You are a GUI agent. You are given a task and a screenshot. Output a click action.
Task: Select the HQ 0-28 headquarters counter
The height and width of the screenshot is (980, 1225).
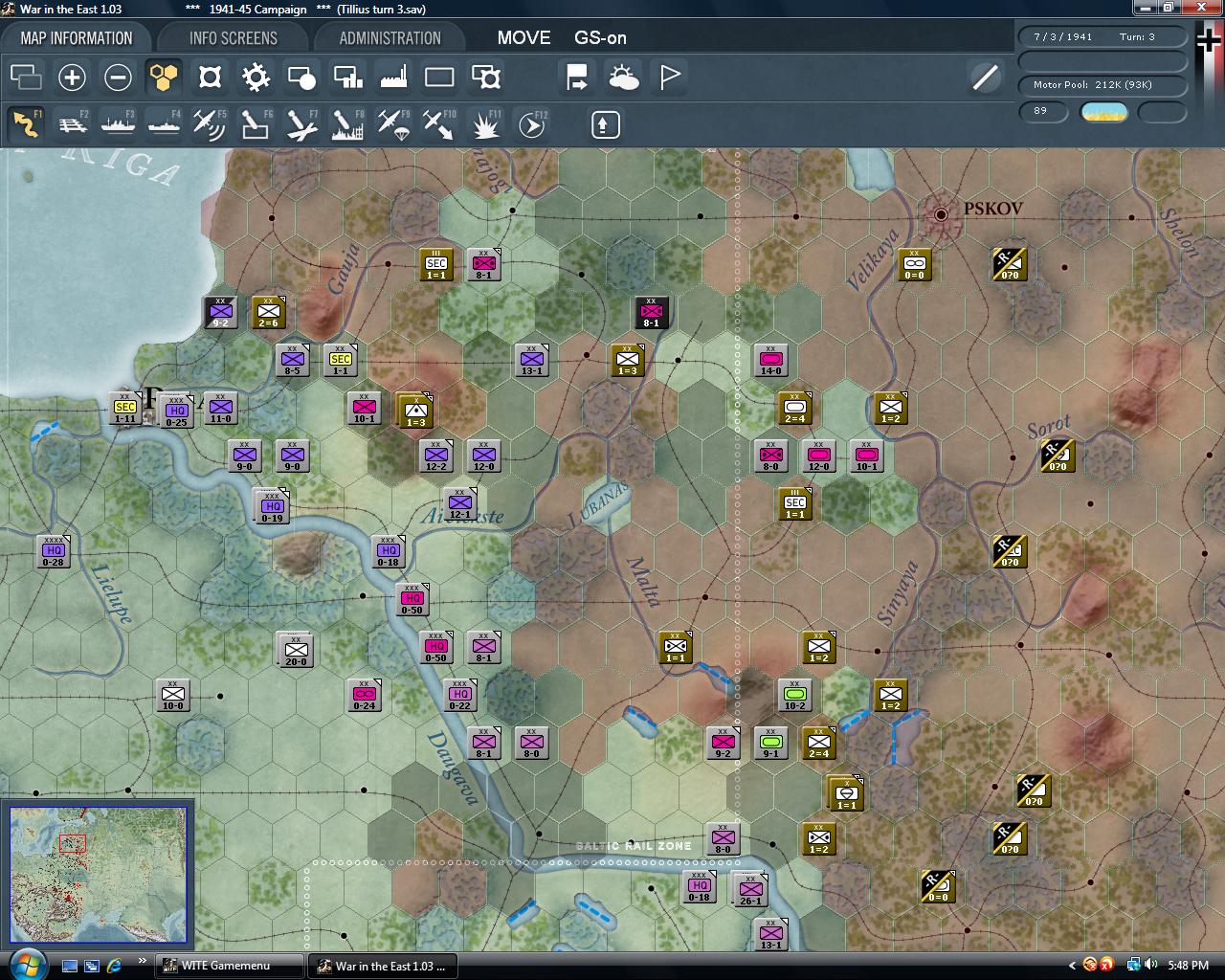tap(53, 551)
